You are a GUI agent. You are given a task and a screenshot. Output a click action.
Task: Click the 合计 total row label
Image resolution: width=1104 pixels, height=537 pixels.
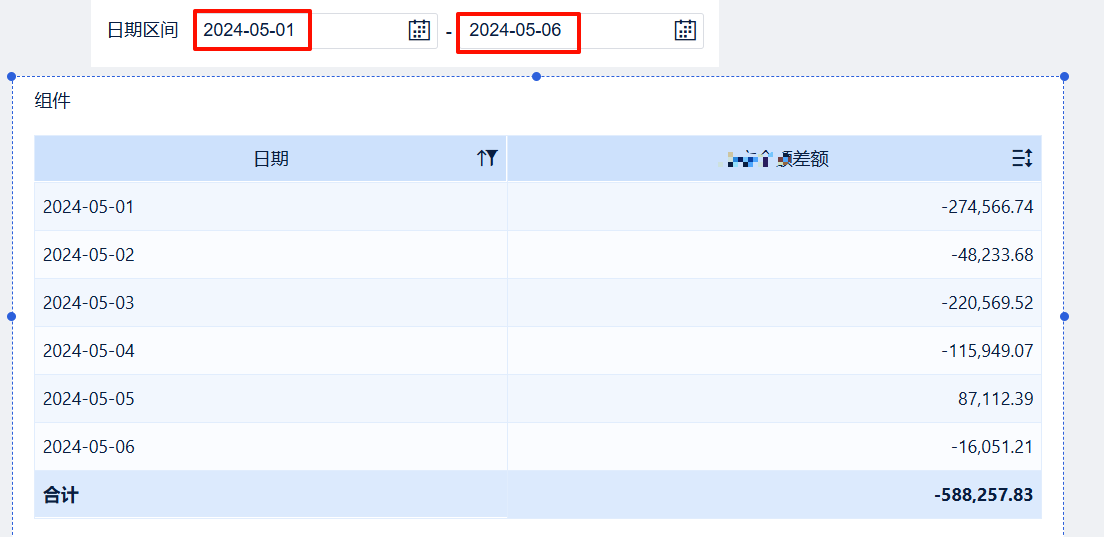click(x=61, y=495)
